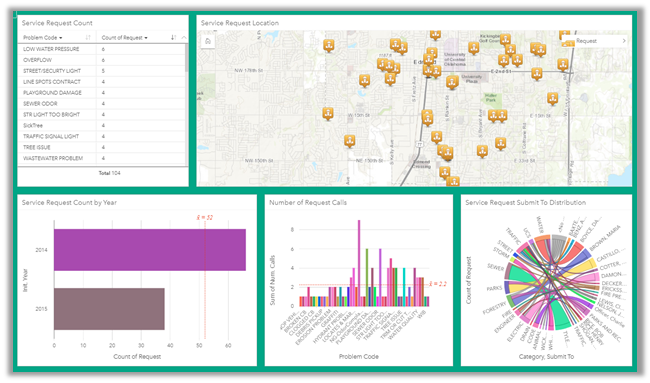Click the Service Request Count panel title
Screen dimensions: 650x383
pos(57,23)
